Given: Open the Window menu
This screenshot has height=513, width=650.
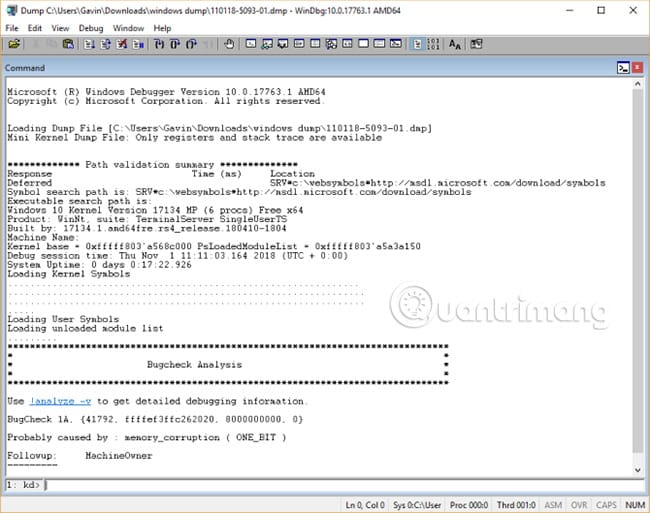Looking at the screenshot, I should click(x=129, y=28).
